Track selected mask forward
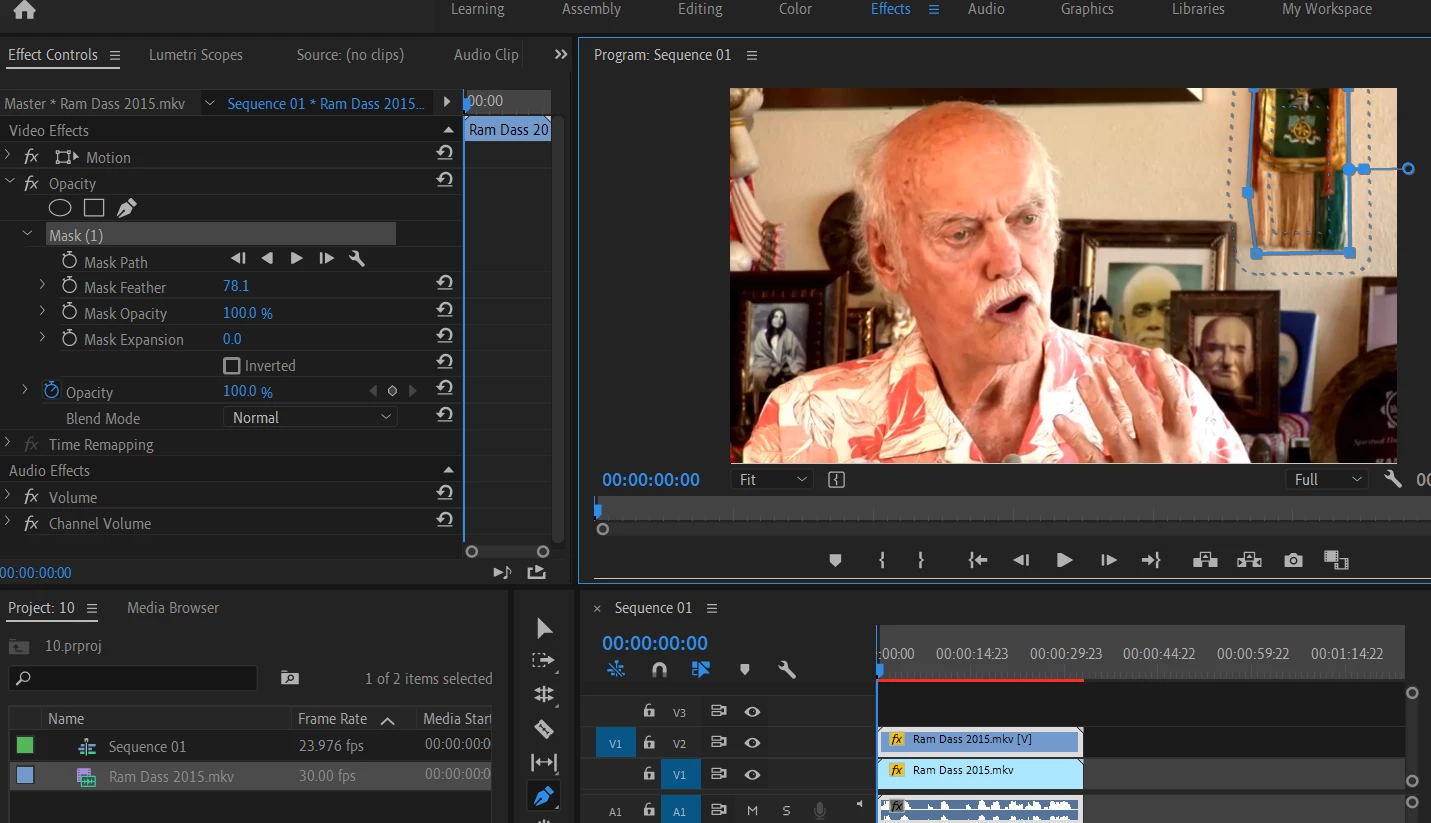The width and height of the screenshot is (1431, 823). point(296,258)
